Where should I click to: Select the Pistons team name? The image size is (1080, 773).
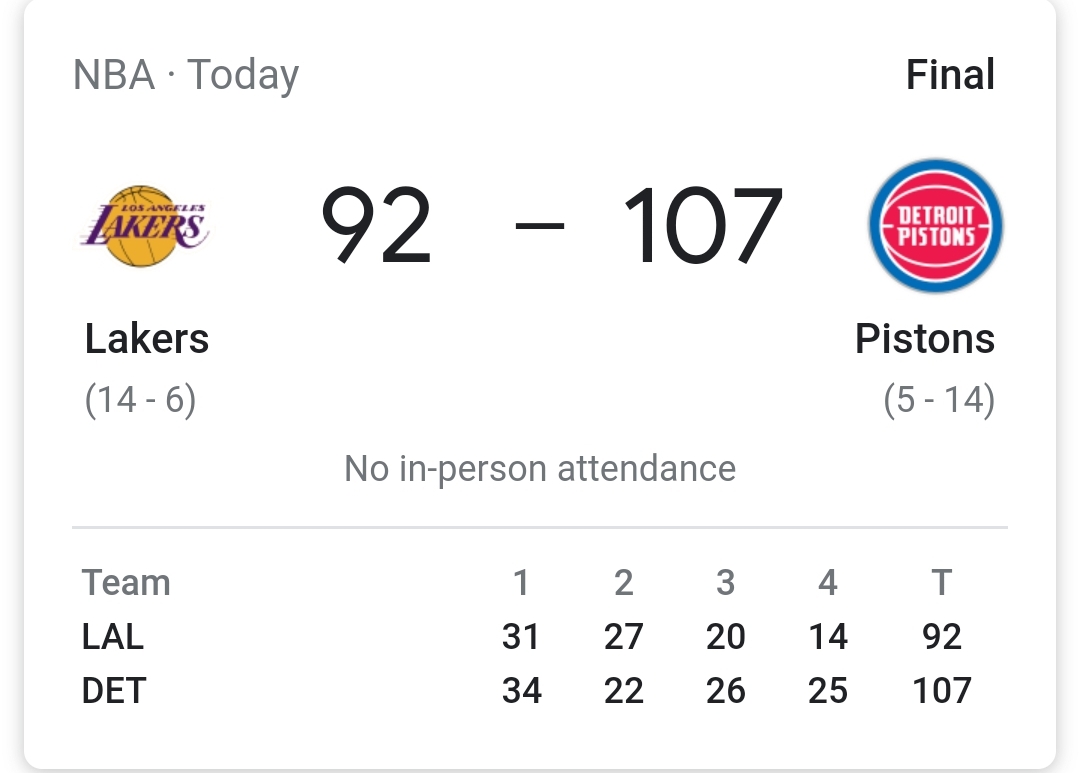[x=925, y=339]
